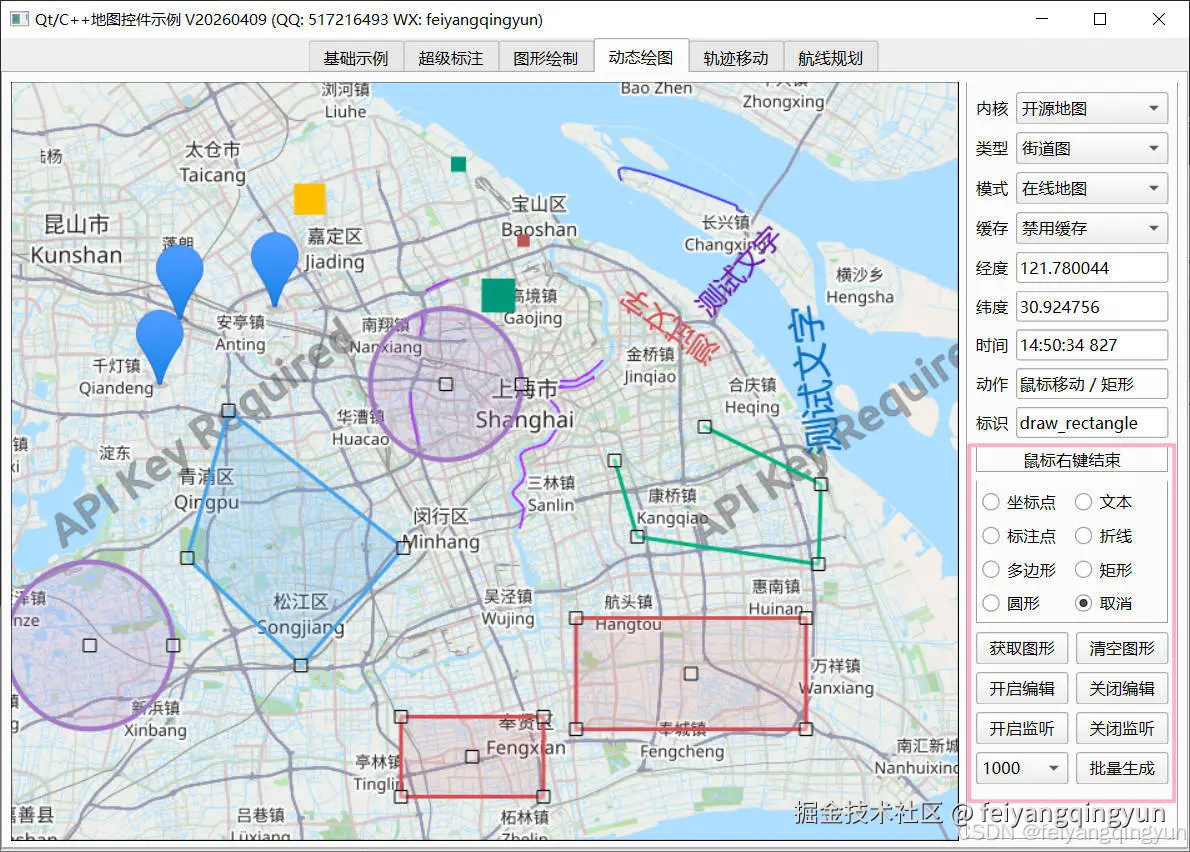The image size is (1190, 852).
Task: Switch to the 基础示例 tab
Action: [x=356, y=58]
